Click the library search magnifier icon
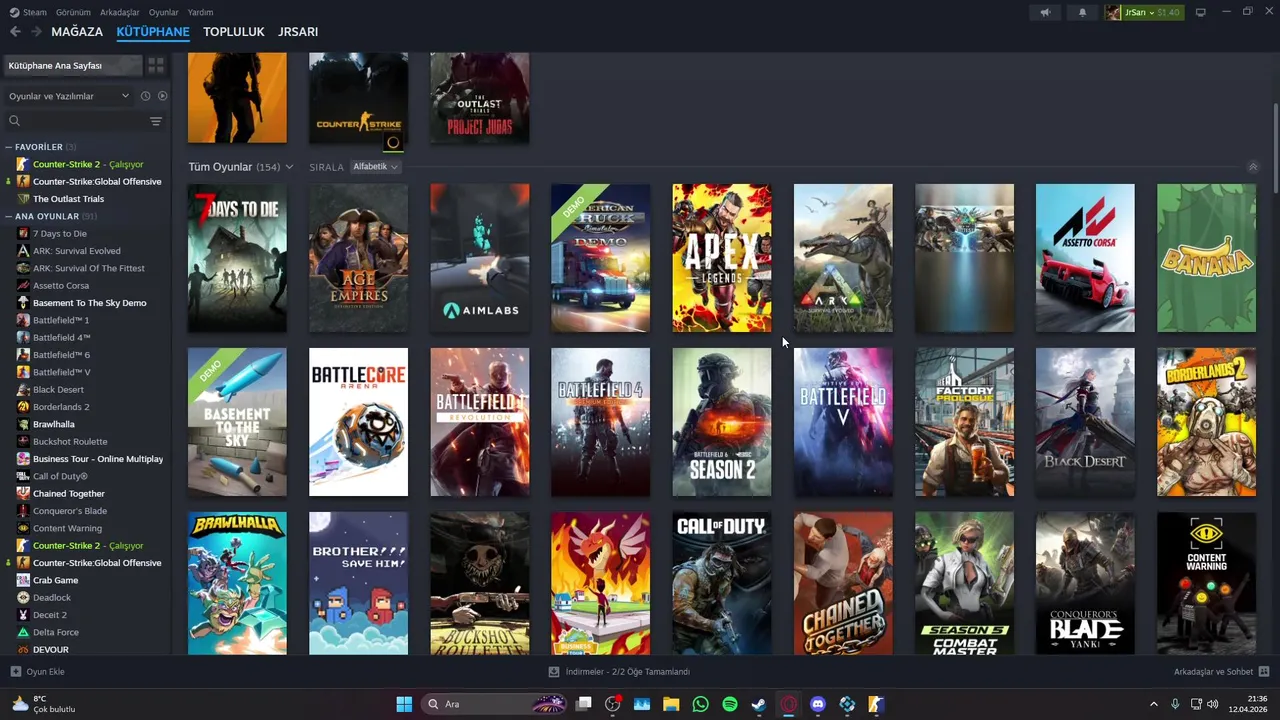 click(14, 121)
